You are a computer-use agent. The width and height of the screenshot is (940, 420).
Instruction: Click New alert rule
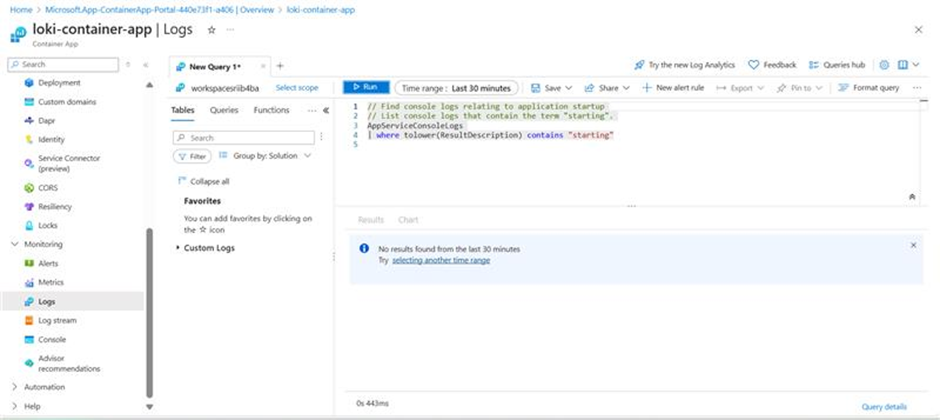(673, 87)
